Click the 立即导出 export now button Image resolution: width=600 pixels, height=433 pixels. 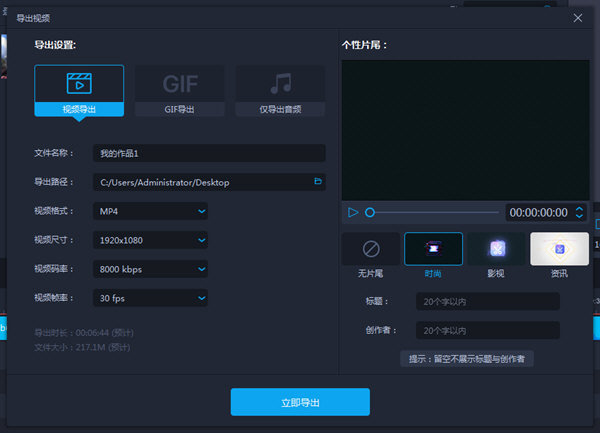coord(300,402)
